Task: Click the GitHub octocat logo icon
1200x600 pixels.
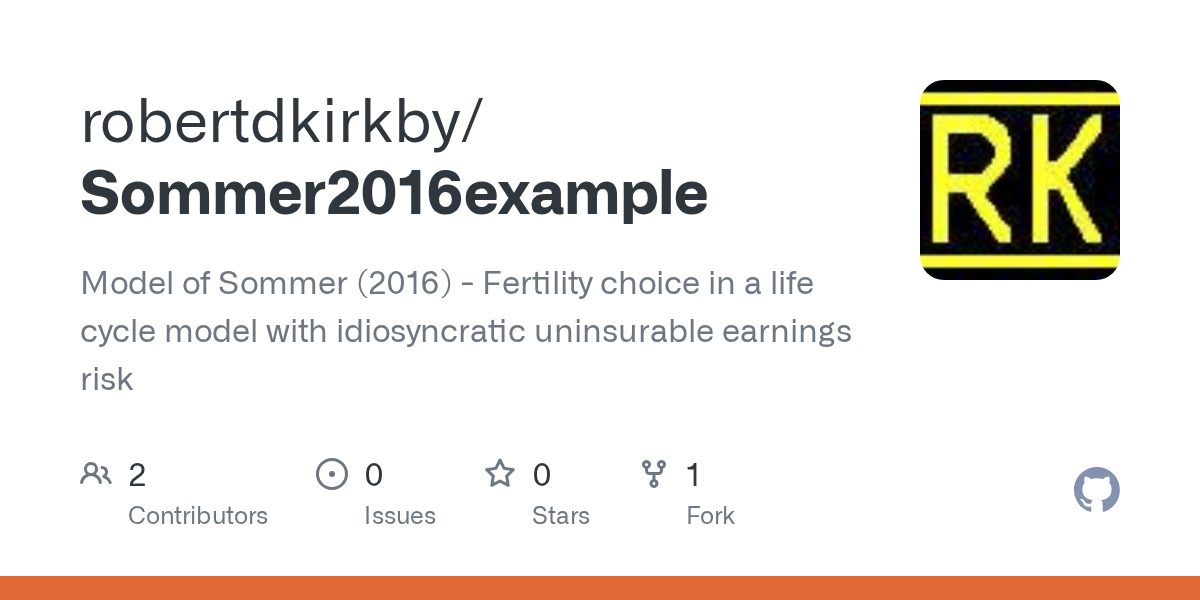Action: coord(1097,491)
